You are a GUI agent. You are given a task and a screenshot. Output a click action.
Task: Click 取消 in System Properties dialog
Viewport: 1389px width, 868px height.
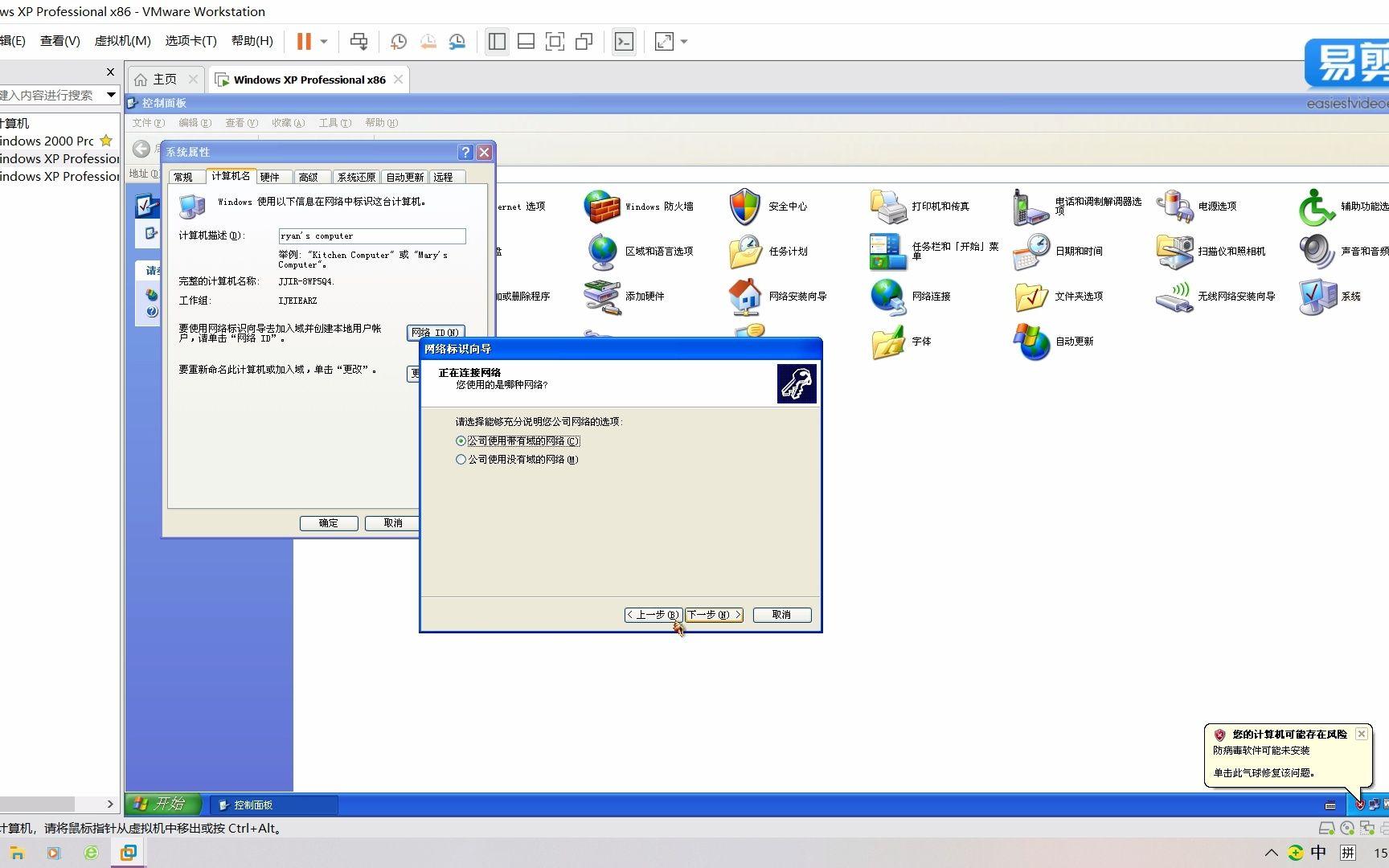click(x=391, y=523)
